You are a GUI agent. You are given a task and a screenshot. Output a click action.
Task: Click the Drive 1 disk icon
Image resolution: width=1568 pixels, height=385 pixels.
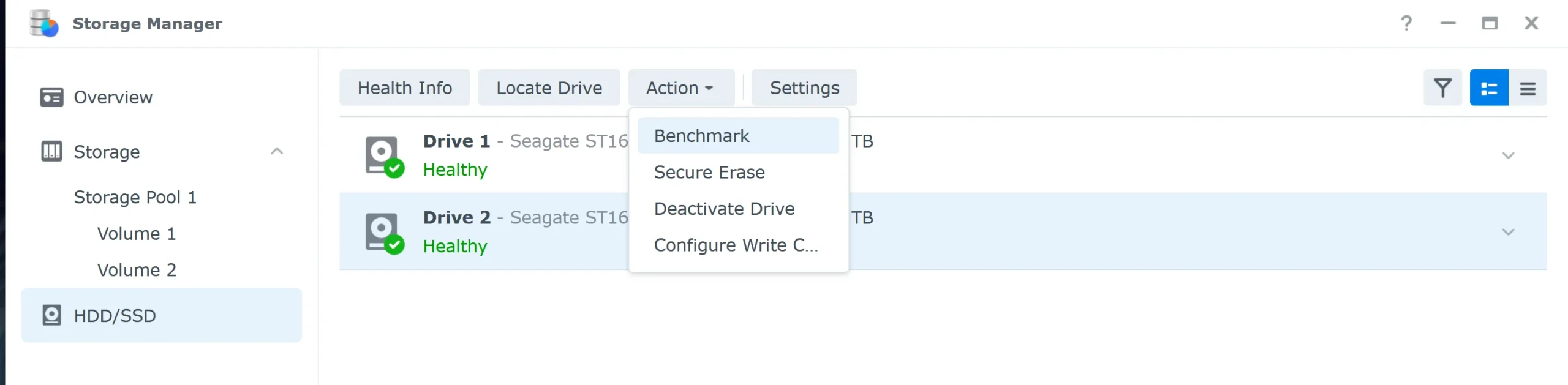[383, 155]
